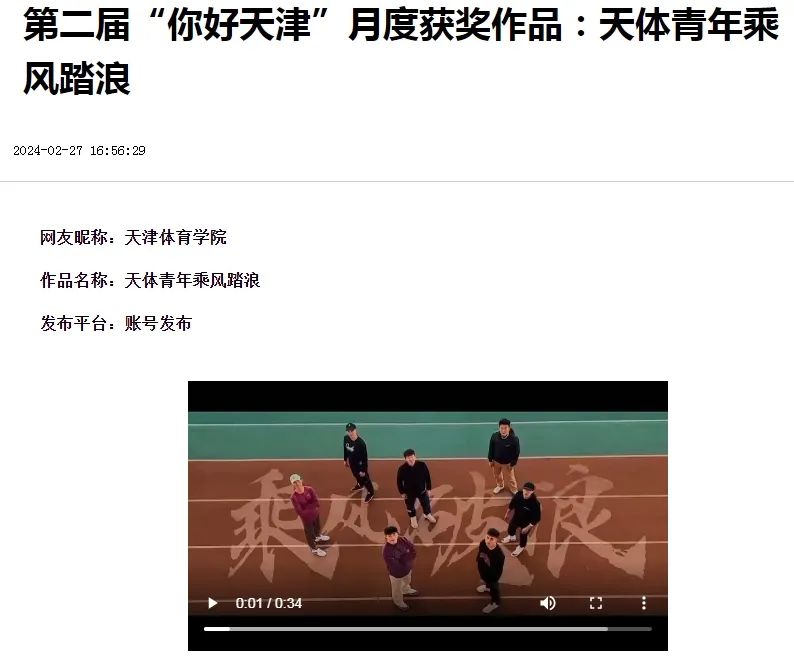Enter fullscreen mode for the video
The image size is (794, 661).
pyautogui.click(x=596, y=603)
